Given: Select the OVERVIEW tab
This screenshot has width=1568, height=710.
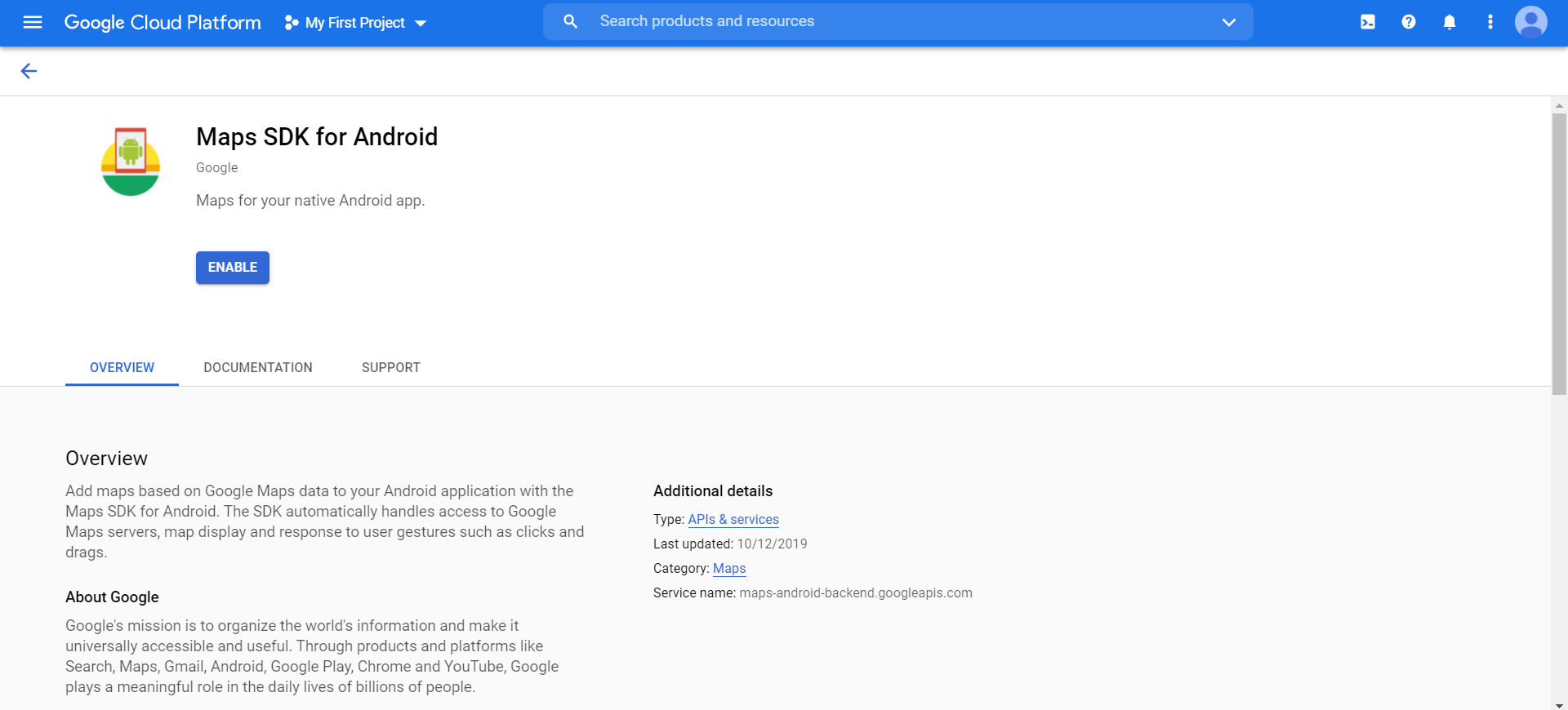Looking at the screenshot, I should coord(122,367).
